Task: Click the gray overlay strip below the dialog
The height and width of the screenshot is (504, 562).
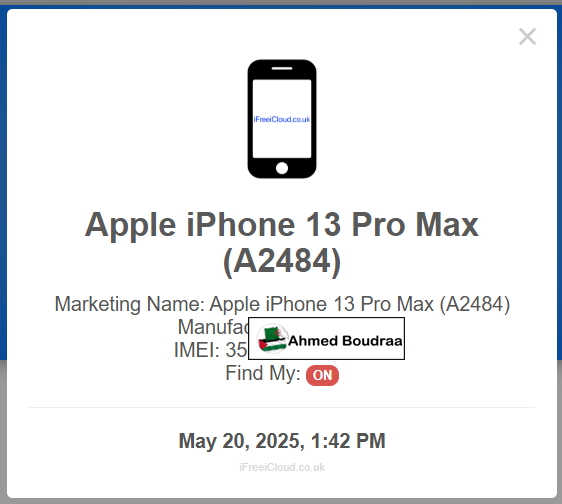Action: point(281,501)
